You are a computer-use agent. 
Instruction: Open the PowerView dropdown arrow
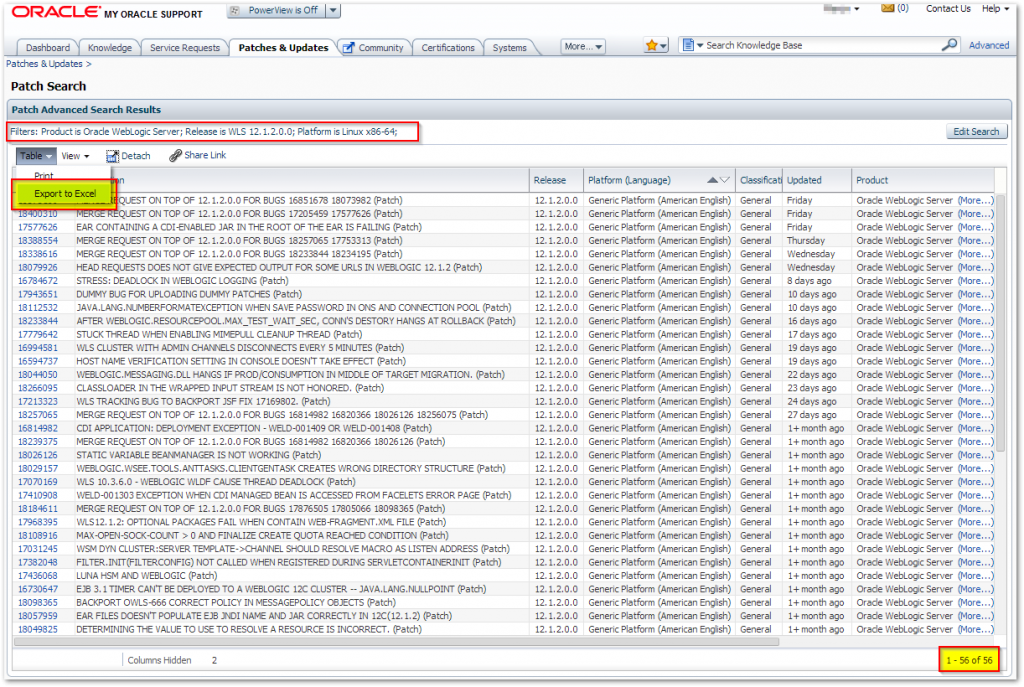tap(333, 10)
